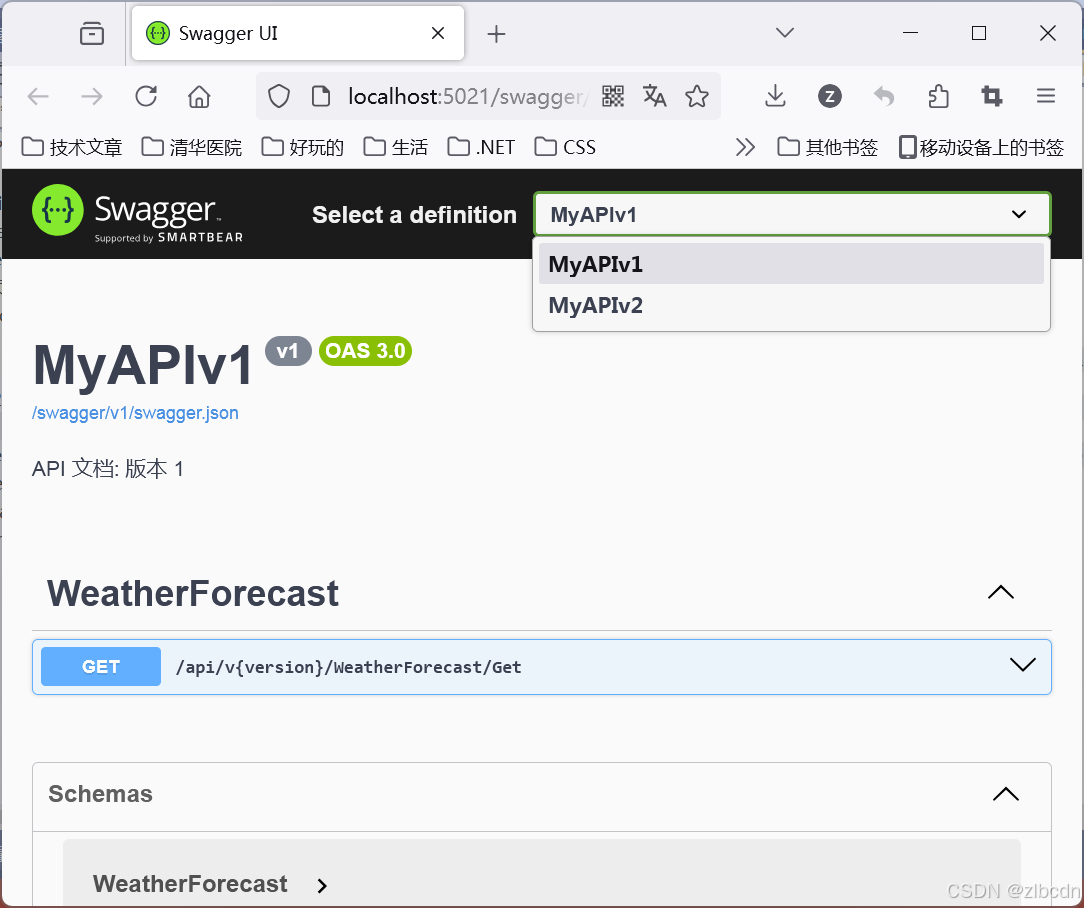Open the /swagger/v1/swagger.json link
The image size is (1084, 908).
(136, 413)
